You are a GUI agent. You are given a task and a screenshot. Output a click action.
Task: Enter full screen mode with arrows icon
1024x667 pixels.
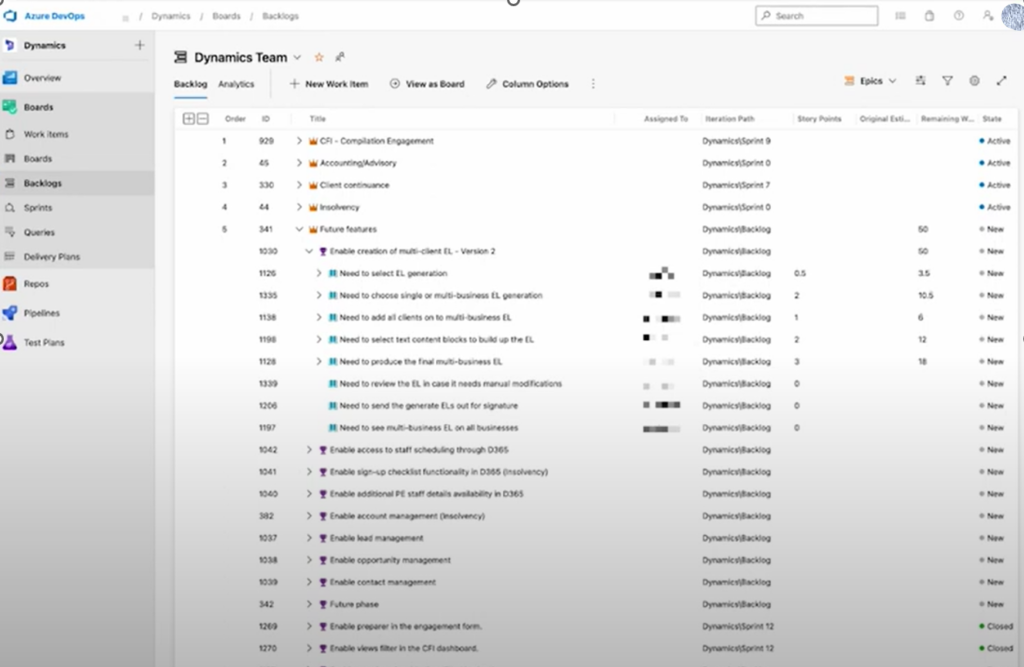click(1001, 81)
